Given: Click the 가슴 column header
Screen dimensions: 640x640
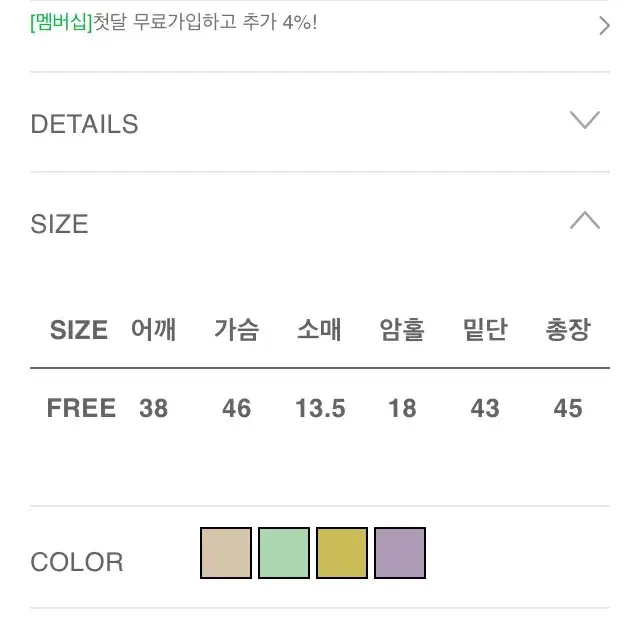Looking at the screenshot, I should tap(237, 329).
